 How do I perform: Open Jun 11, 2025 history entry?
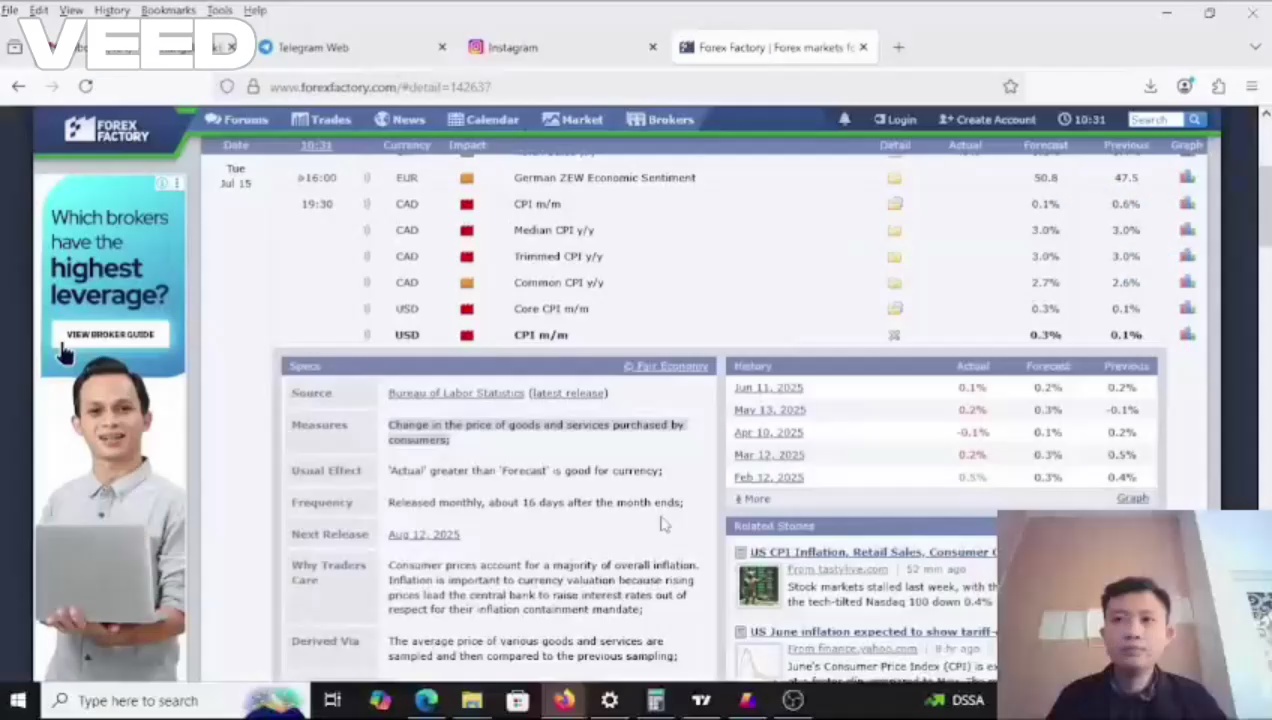[768, 388]
